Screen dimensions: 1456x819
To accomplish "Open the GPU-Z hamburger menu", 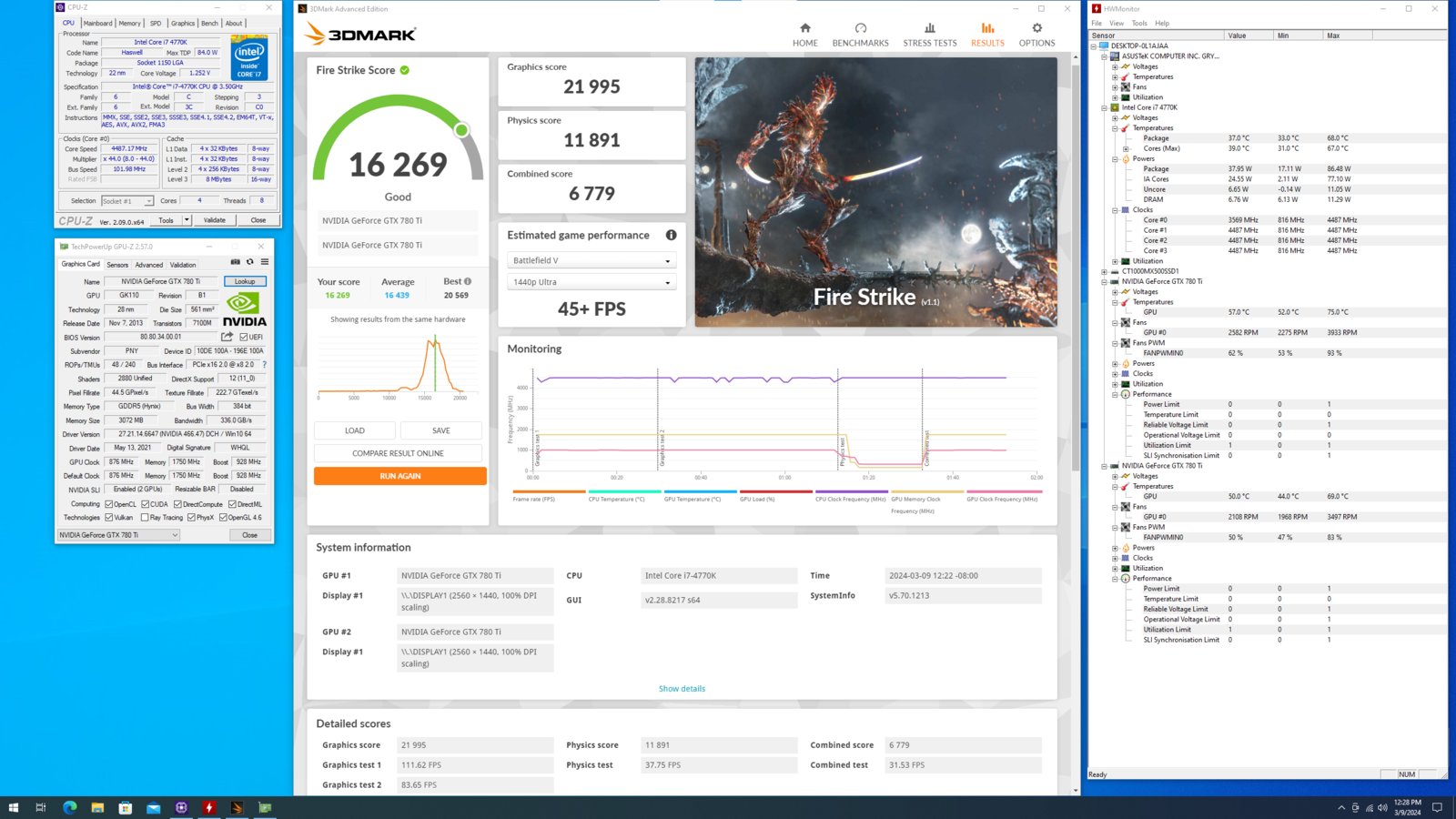I will coord(265,262).
